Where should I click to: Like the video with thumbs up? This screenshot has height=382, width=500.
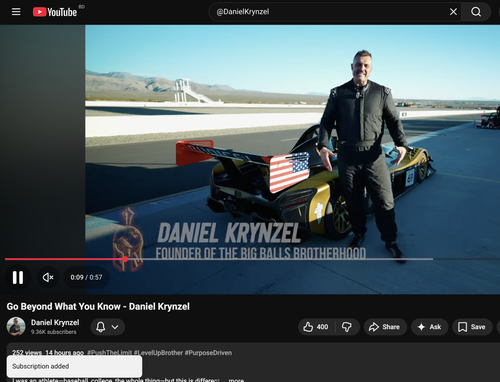[x=316, y=327]
